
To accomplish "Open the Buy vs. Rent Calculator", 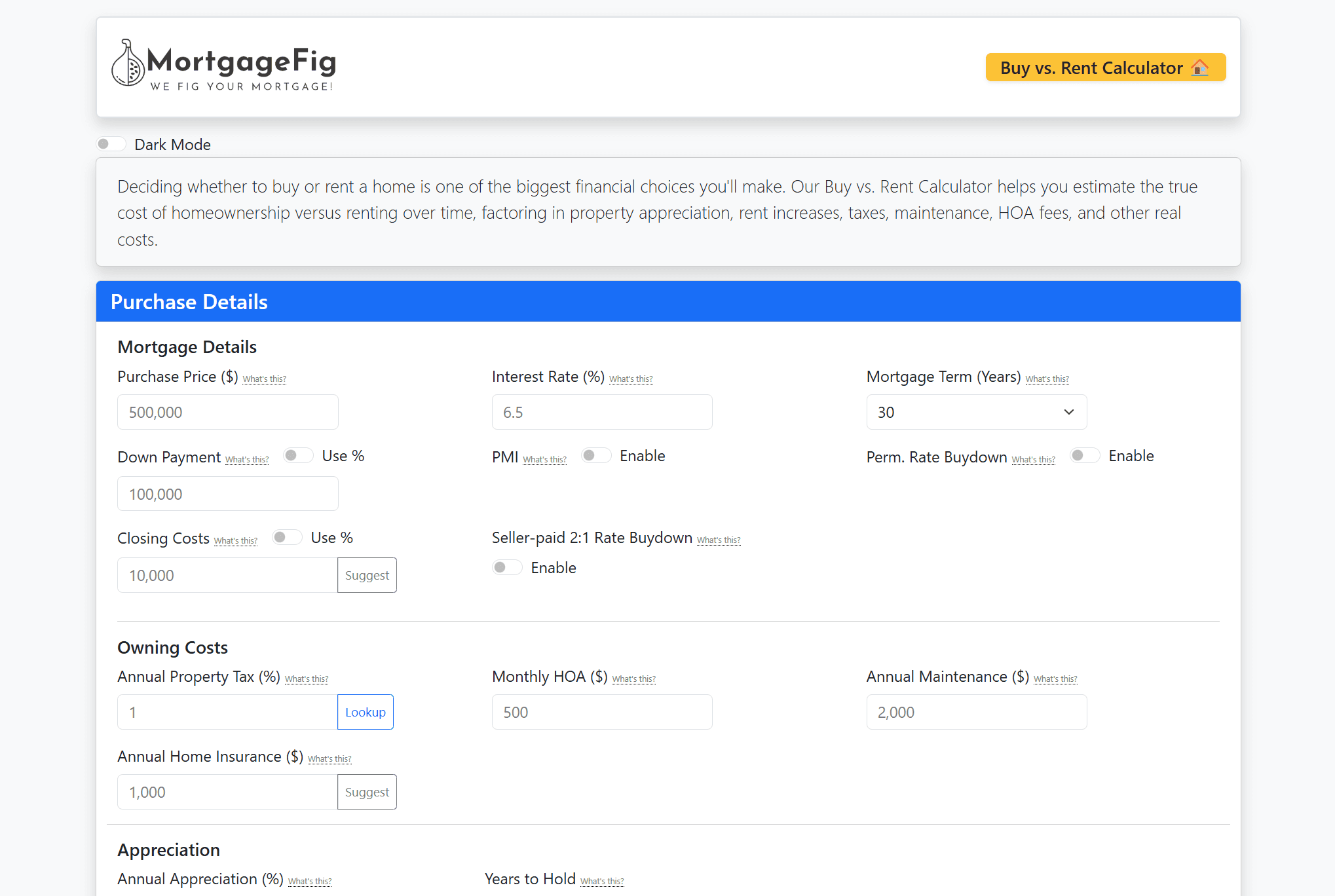I will (1105, 67).
